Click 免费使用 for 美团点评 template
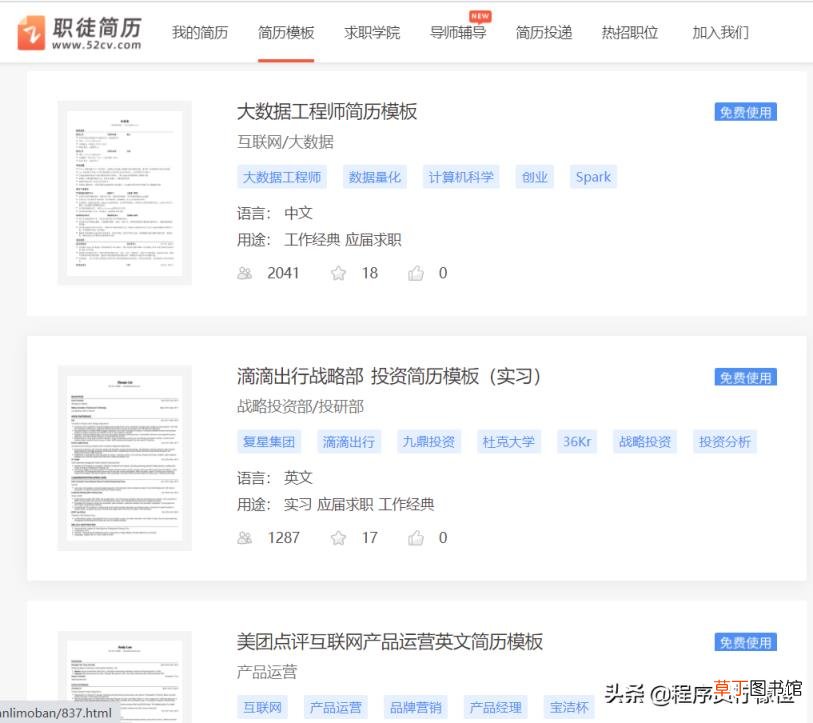Viewport: 813px width, 723px height. point(746,643)
